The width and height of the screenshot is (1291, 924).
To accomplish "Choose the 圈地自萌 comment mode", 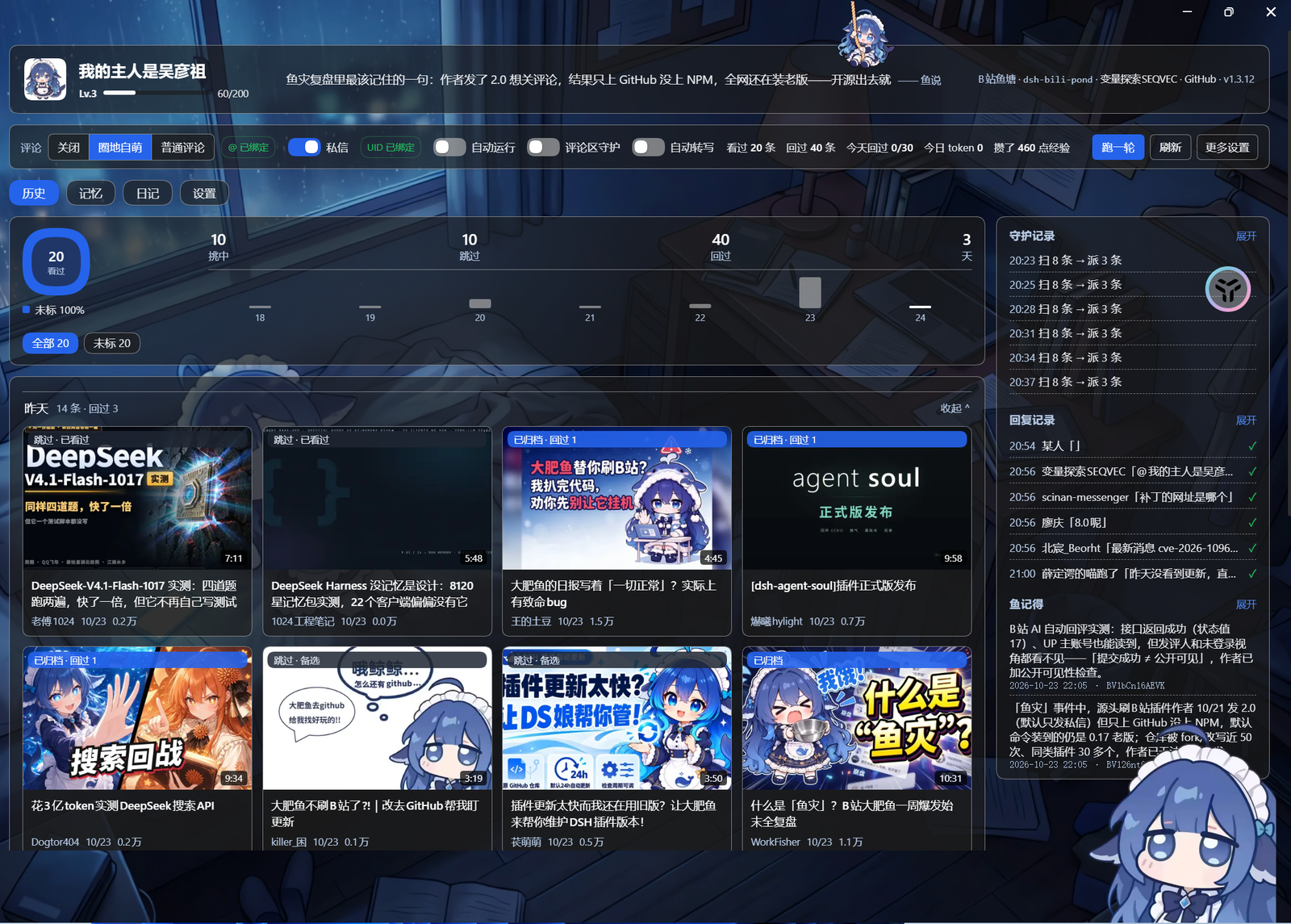I will coord(120,147).
